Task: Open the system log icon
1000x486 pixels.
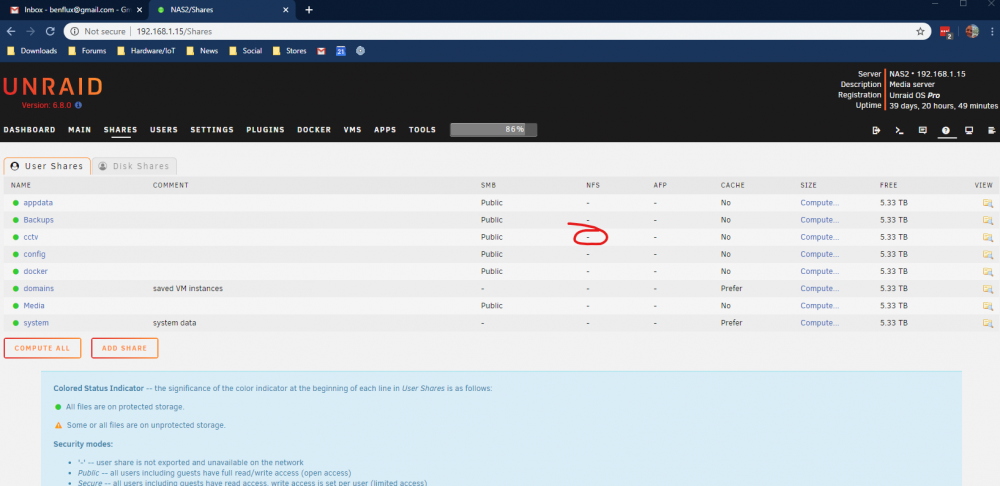Action: [x=992, y=130]
